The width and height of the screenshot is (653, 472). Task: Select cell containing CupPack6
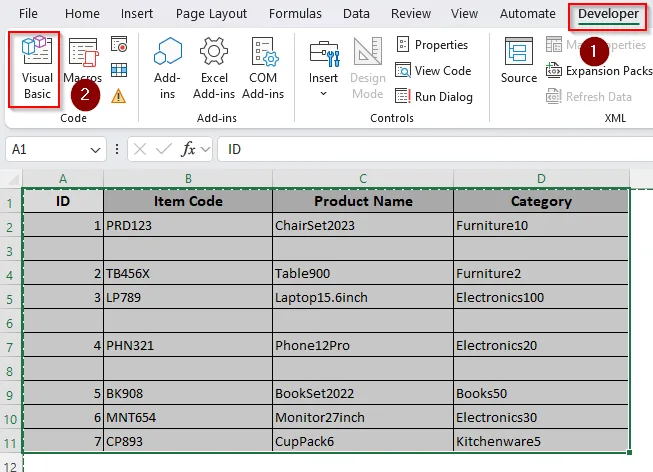click(363, 441)
